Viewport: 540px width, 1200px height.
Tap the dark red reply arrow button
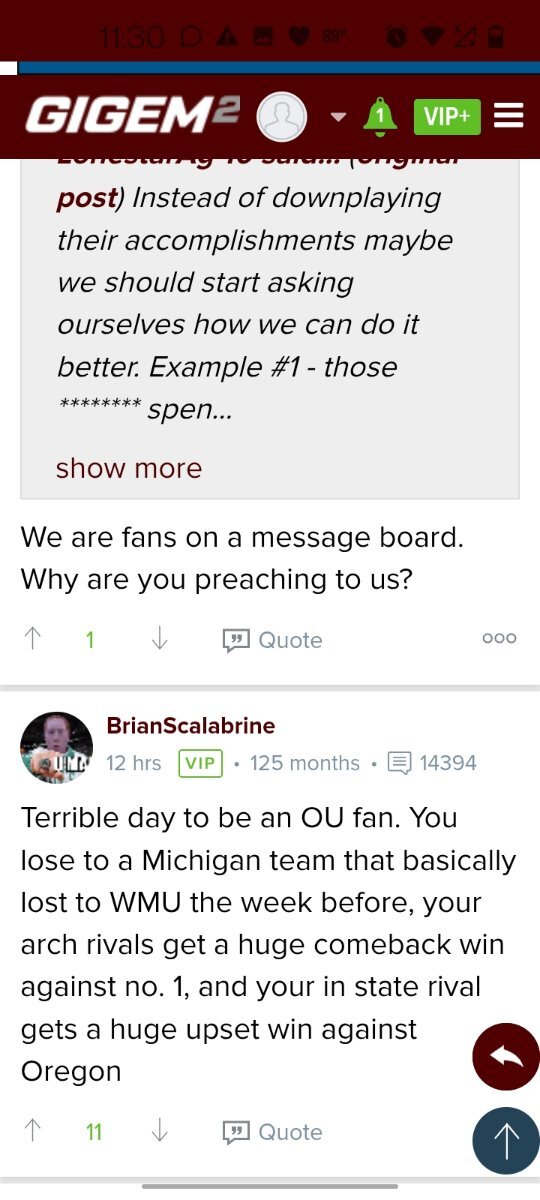pos(506,1057)
